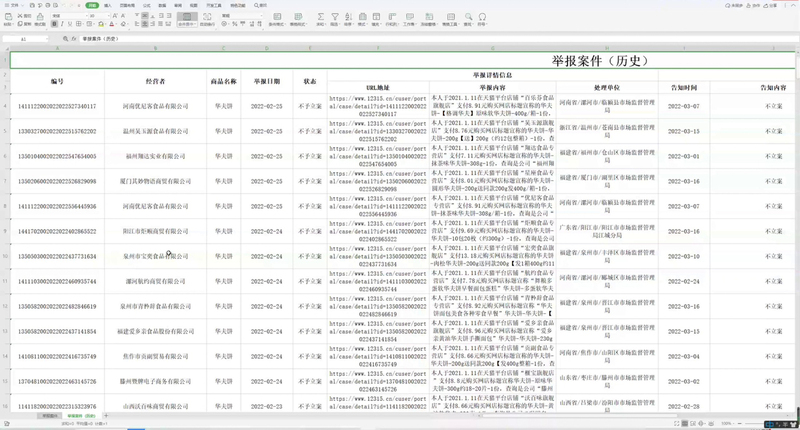Toggle Bold formatting
Image resolution: width=800 pixels, height=430 pixels.
(x=54, y=23)
